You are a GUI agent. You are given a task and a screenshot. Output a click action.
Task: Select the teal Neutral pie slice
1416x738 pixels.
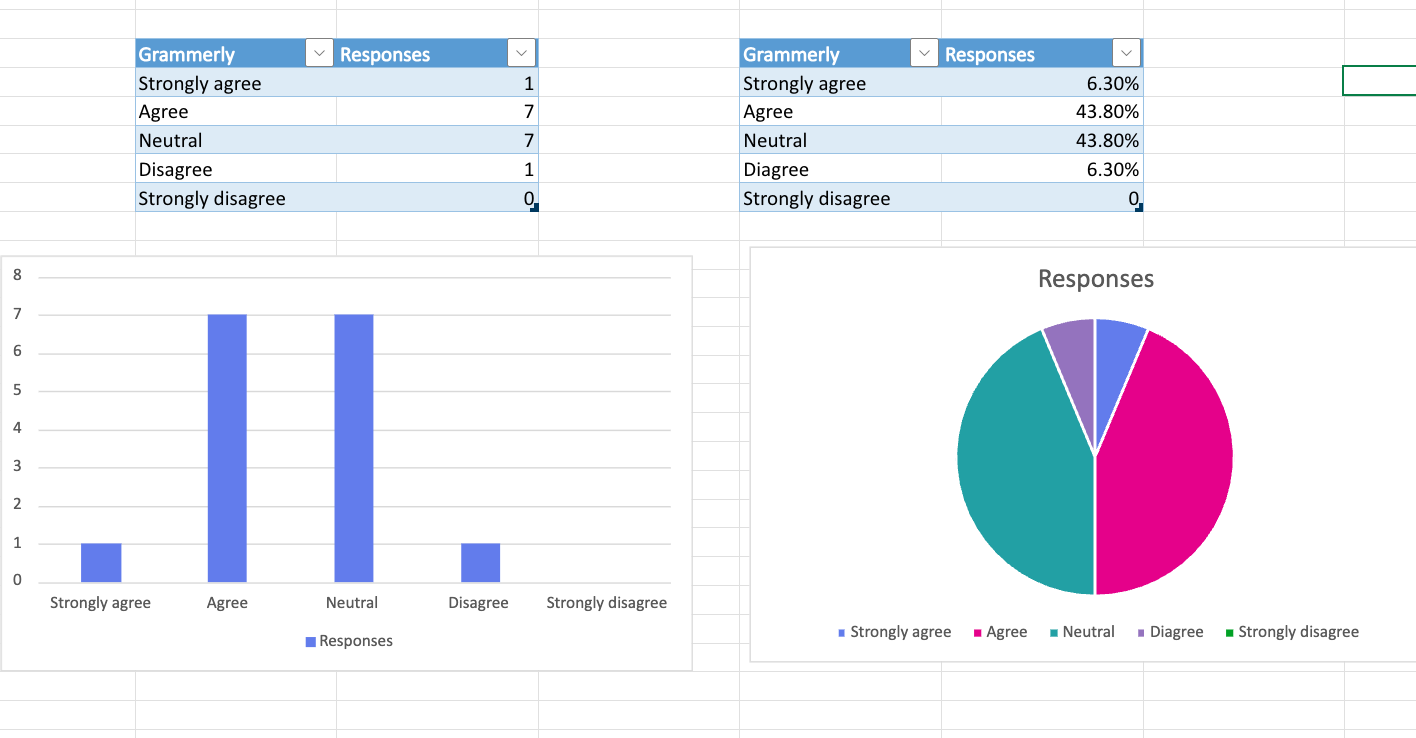1020,470
